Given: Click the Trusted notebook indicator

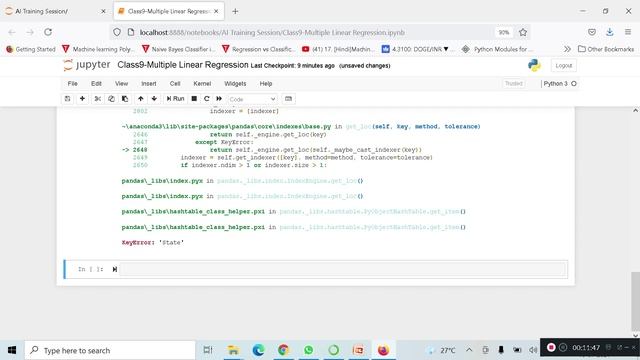Looking at the screenshot, I should [513, 84].
